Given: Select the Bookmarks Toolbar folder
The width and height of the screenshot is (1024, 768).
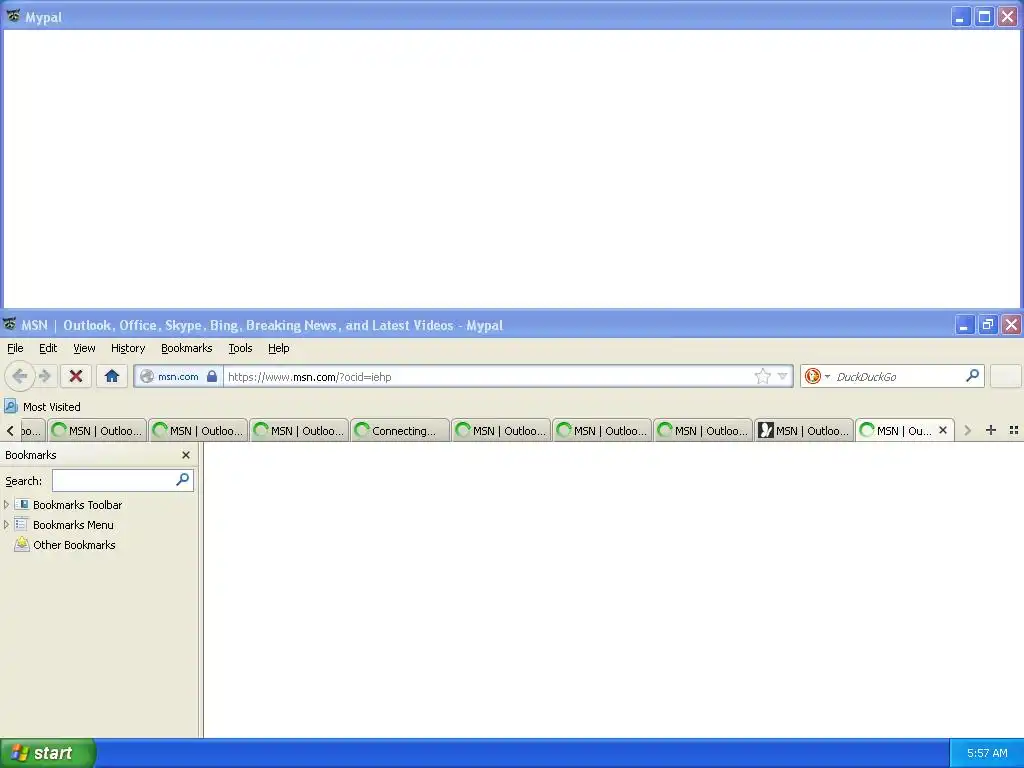Looking at the screenshot, I should 68,505.
